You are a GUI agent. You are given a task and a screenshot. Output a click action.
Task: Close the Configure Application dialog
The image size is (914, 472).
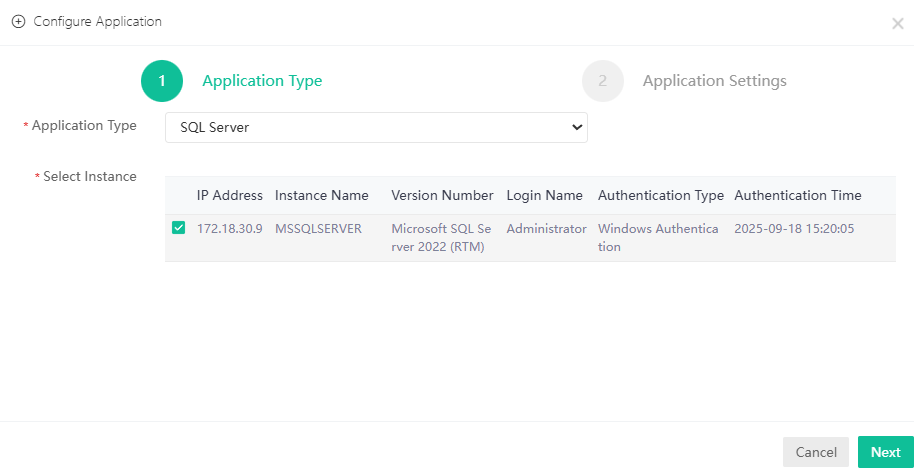[x=897, y=24]
